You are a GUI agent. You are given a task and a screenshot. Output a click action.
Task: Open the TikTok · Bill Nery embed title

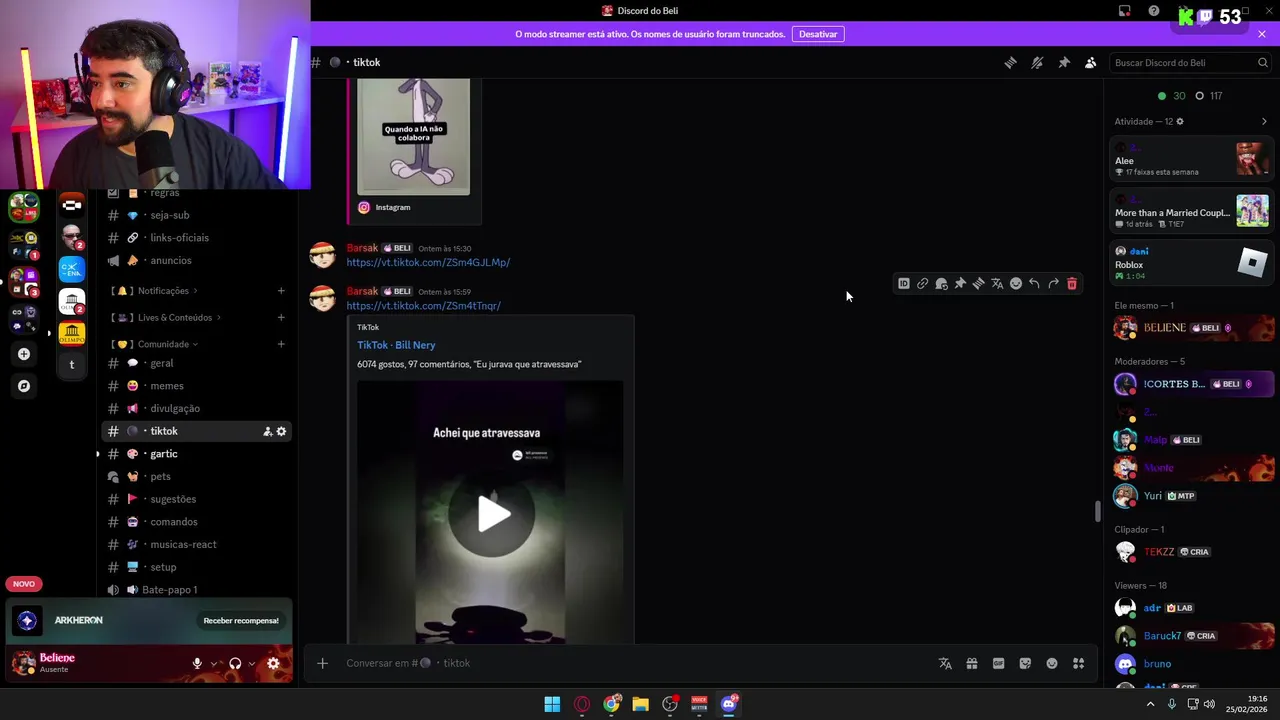coord(396,345)
